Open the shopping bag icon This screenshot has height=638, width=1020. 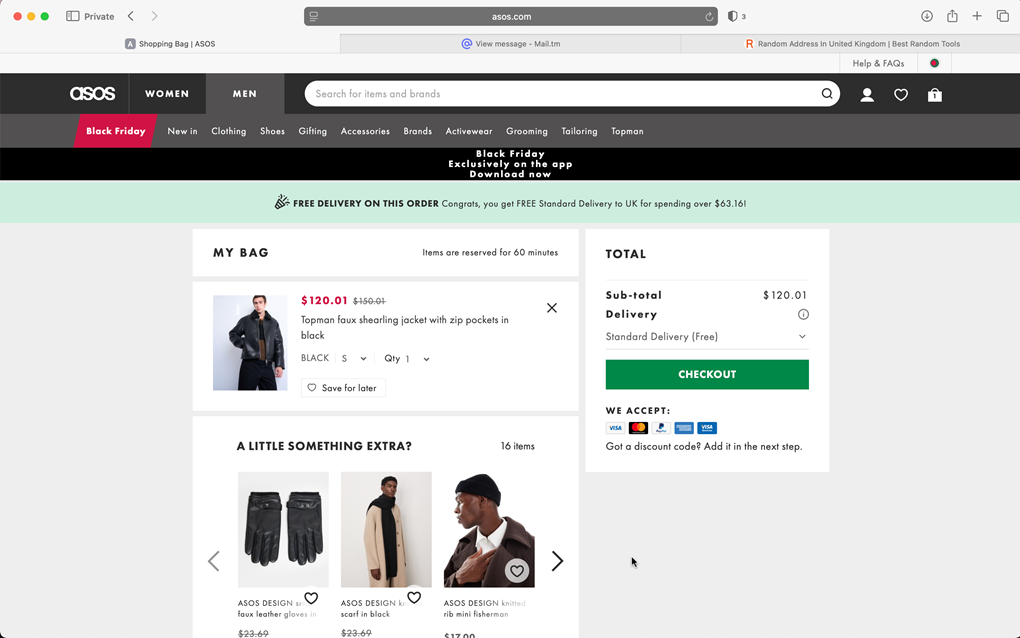(934, 94)
